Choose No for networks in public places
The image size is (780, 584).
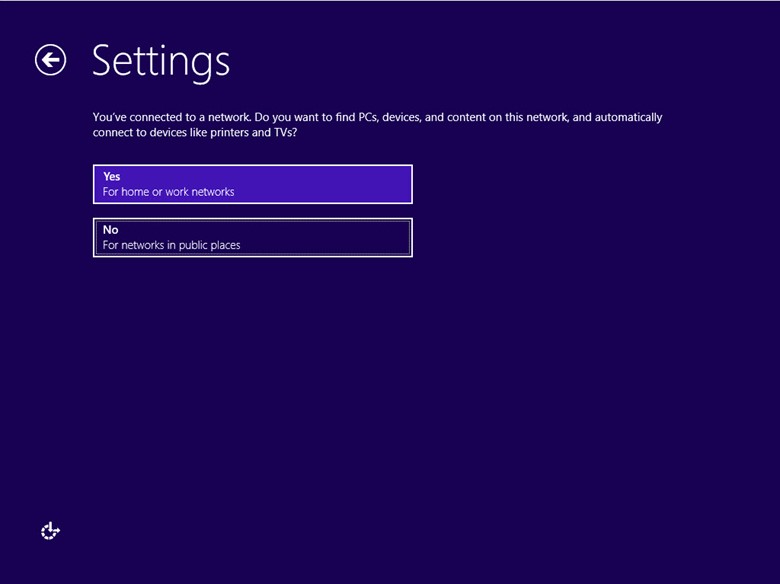(253, 238)
